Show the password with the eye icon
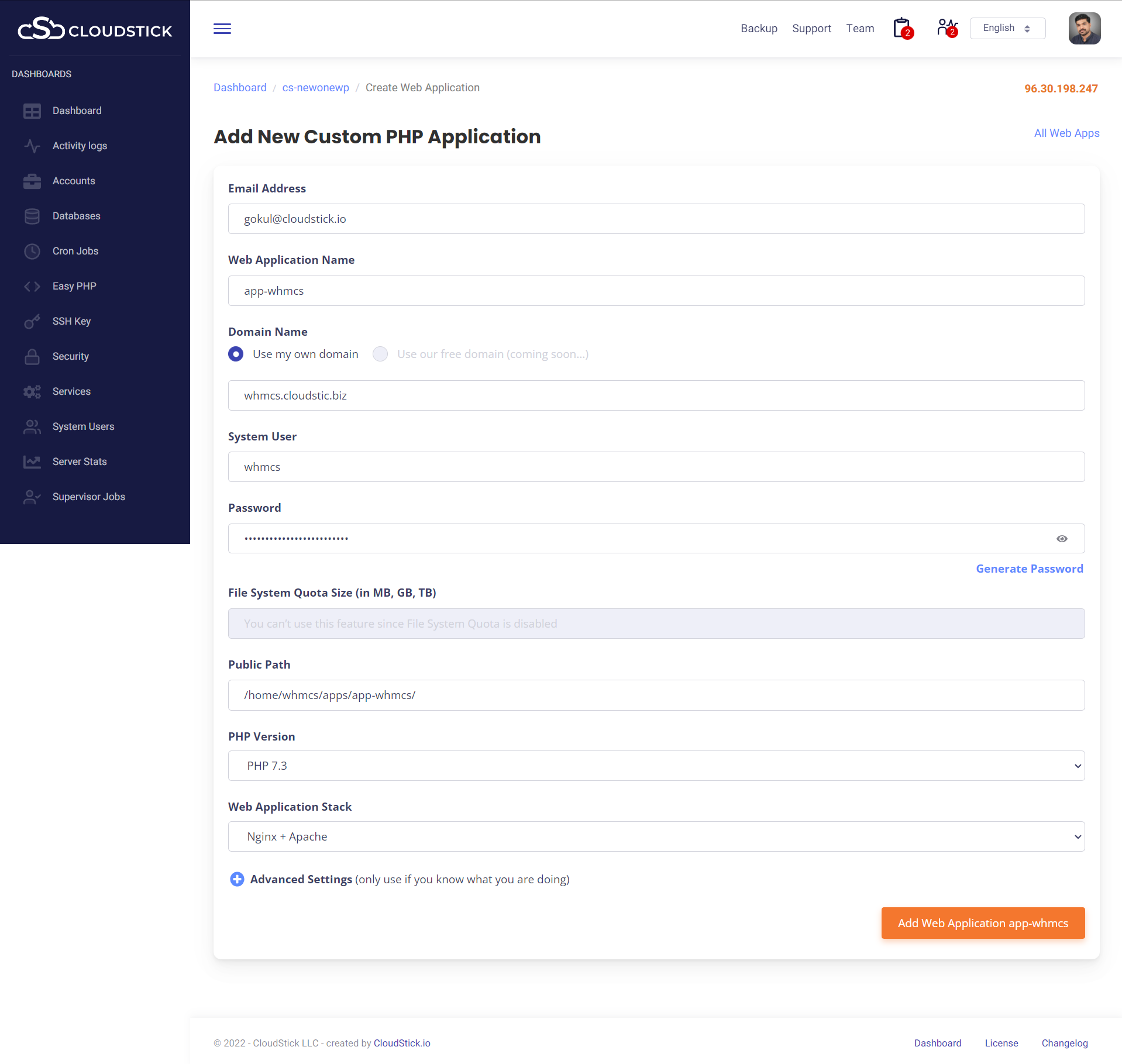The width and height of the screenshot is (1122, 1064). [1062, 539]
